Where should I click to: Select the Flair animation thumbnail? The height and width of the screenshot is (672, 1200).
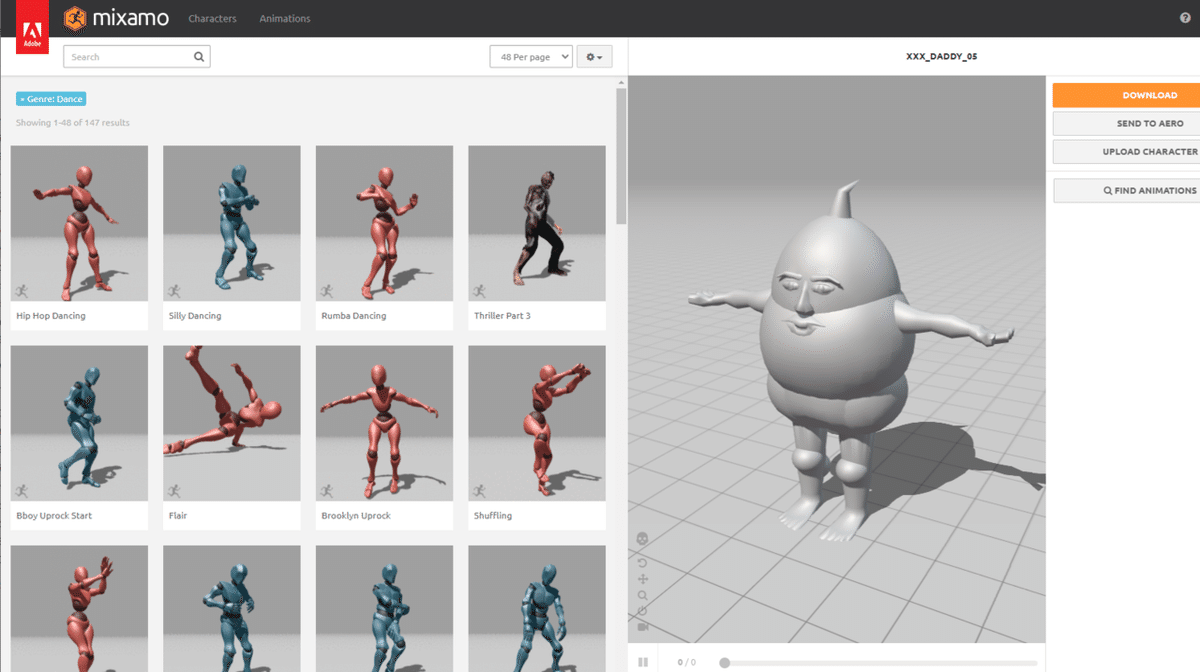[x=232, y=423]
